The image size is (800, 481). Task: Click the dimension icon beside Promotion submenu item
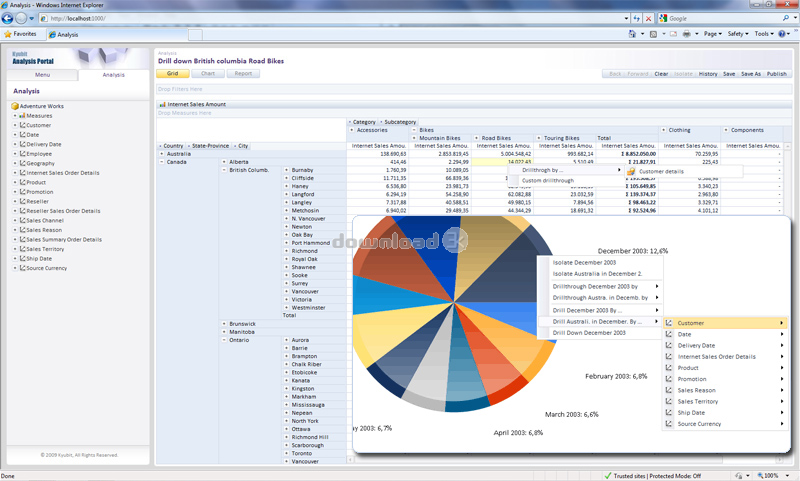point(669,379)
